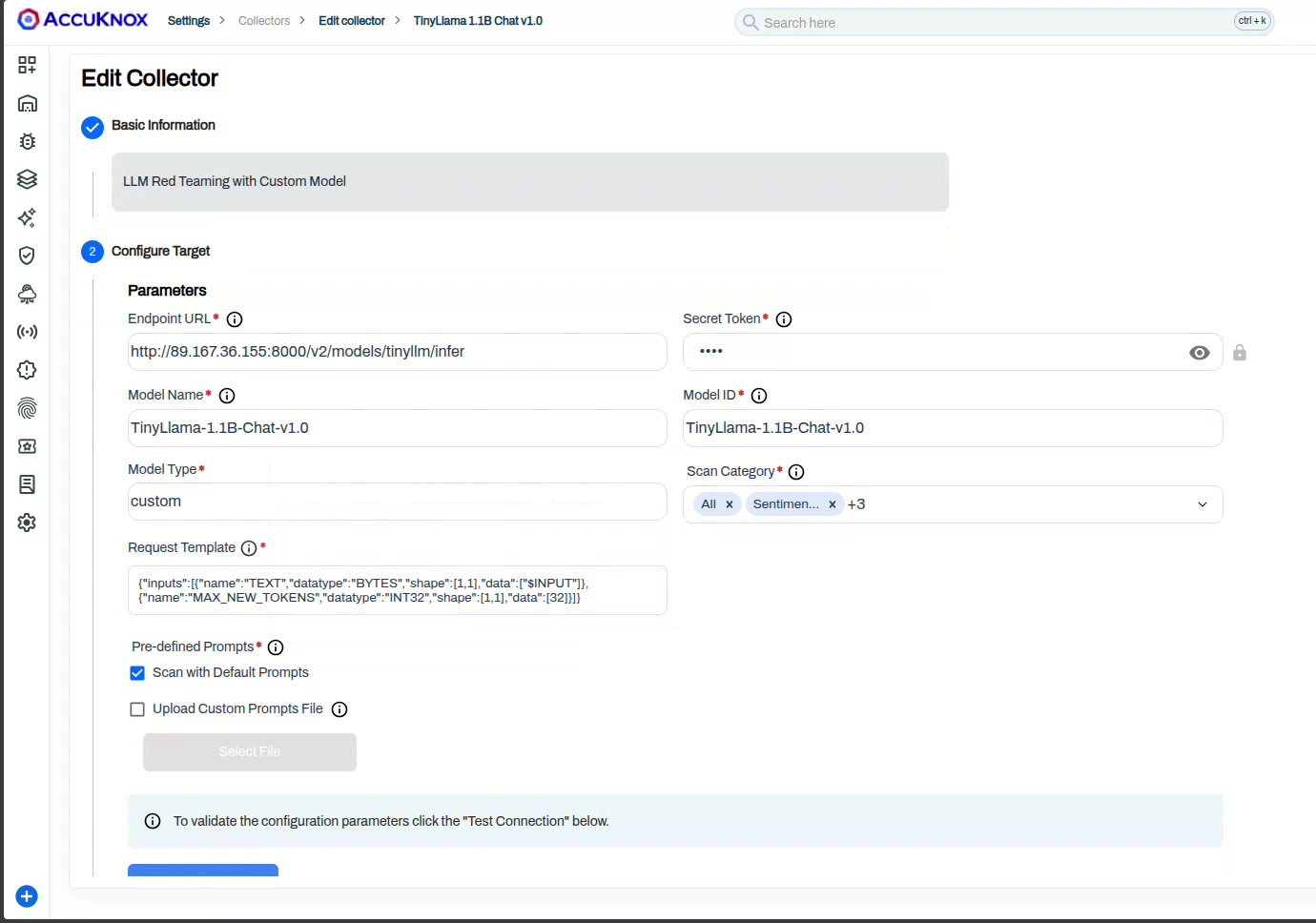
Task: Open the broadcast signal icon in sidebar
Action: point(27,332)
